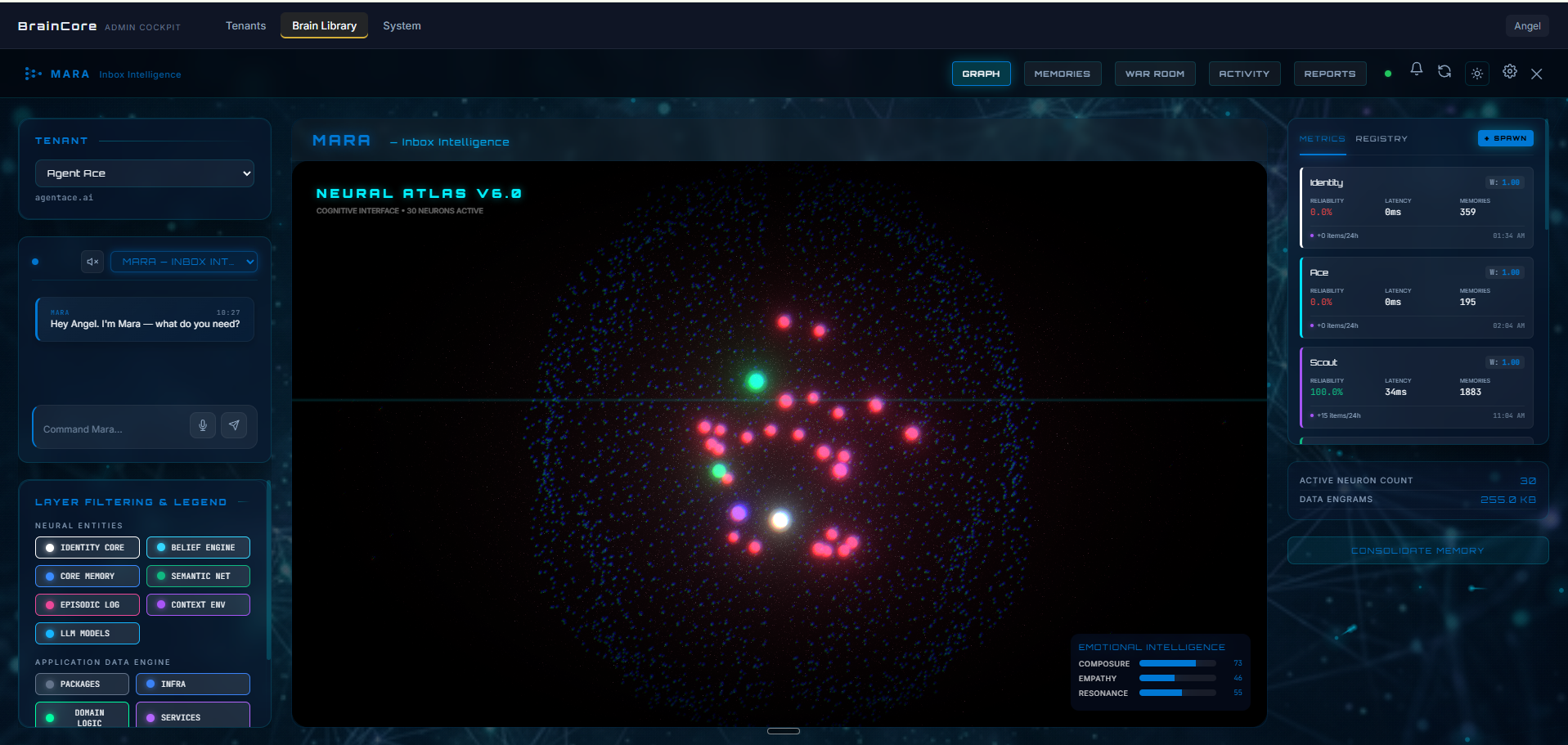
Task: Click Mara's greeting message bubble
Action: 145,319
